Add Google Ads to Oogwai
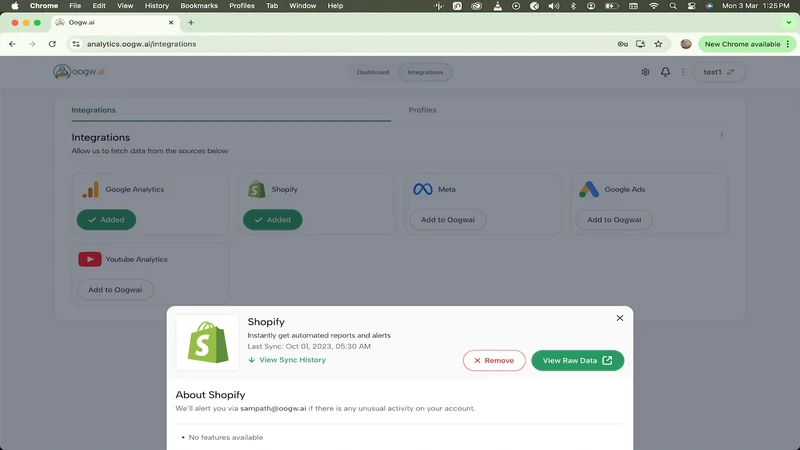Viewport: 800px width, 450px height. coord(614,220)
